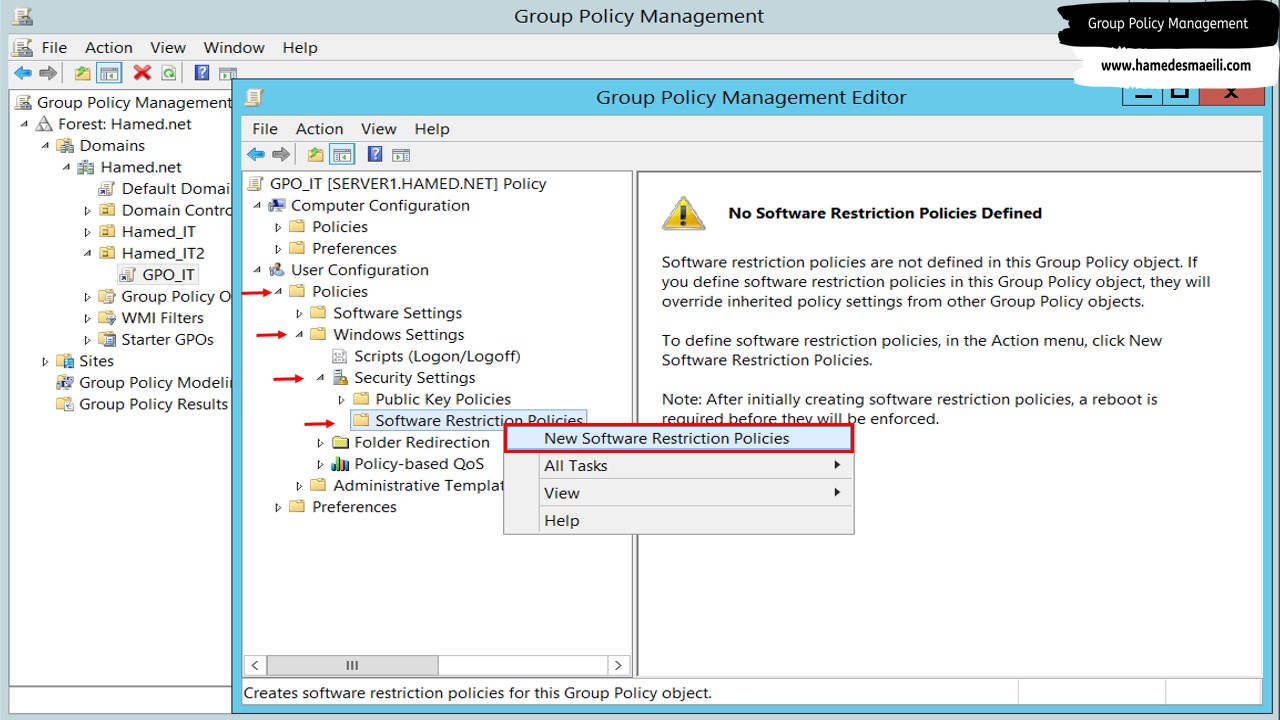Click the Policy-based QoS chart icon

340,464
